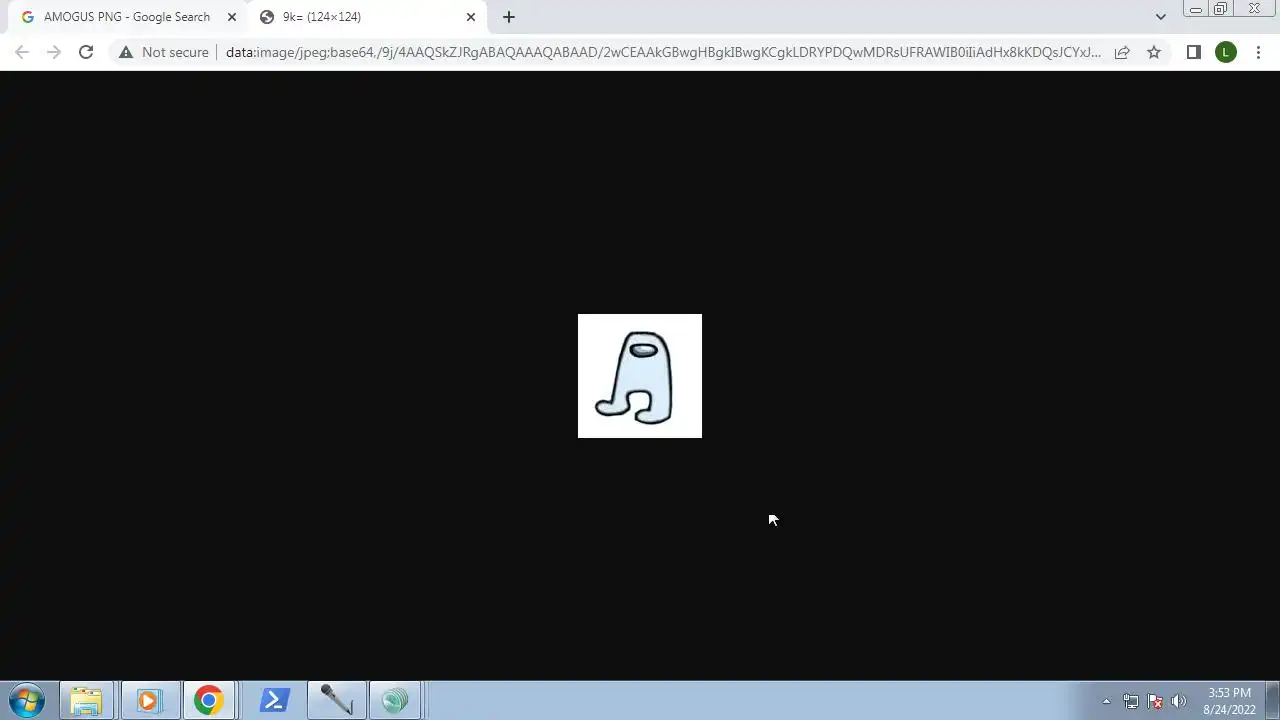Toggle the Chrome side panel
The image size is (1280, 720).
tap(1193, 52)
